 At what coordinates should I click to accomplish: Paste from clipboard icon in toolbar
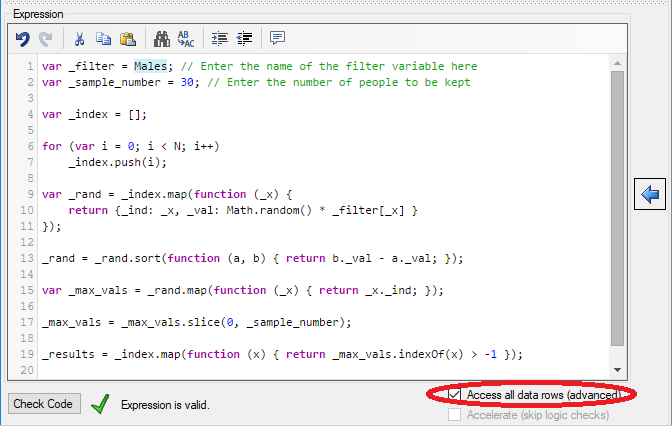(127, 39)
